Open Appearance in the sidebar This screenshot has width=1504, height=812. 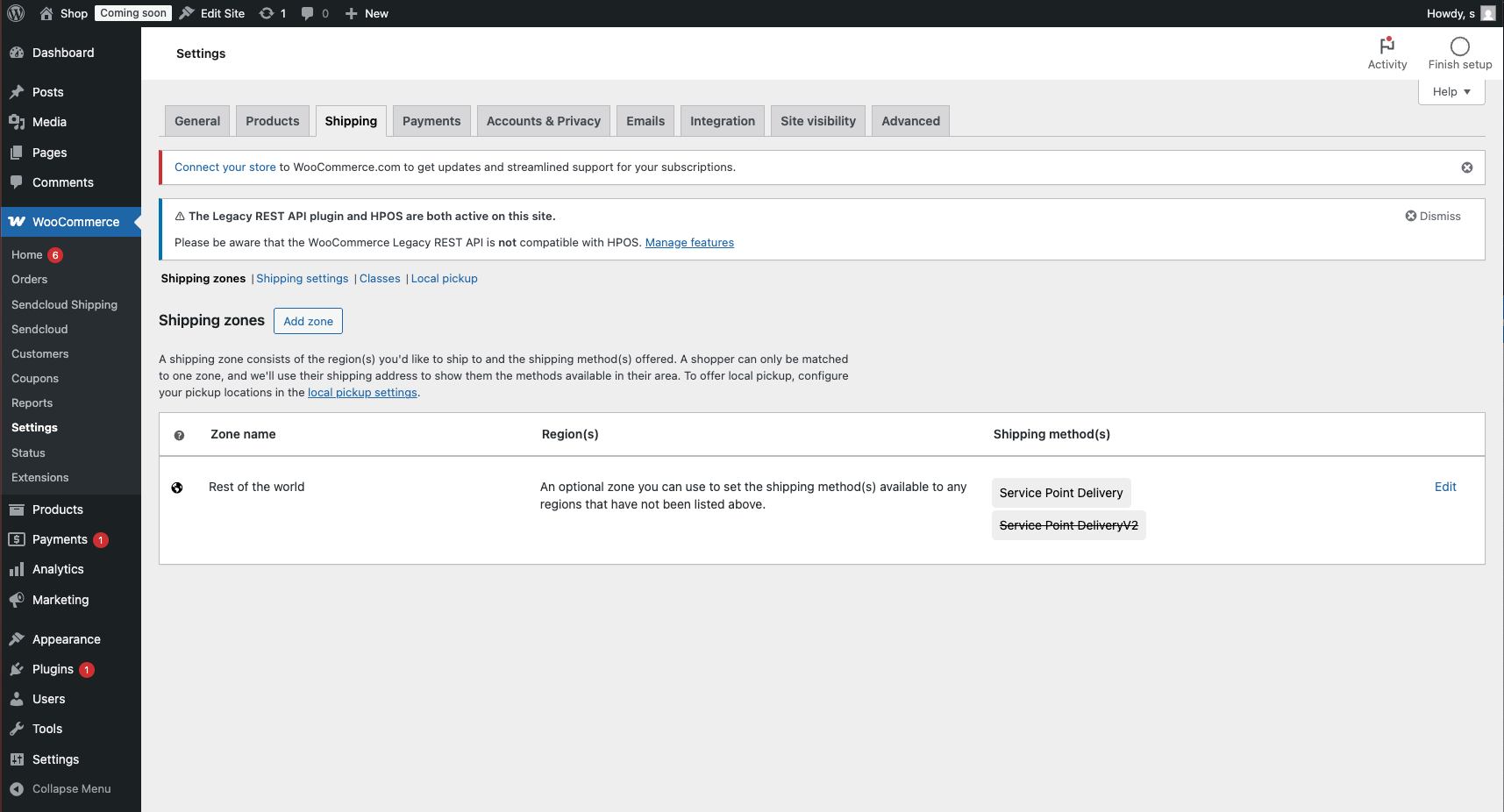coord(67,639)
